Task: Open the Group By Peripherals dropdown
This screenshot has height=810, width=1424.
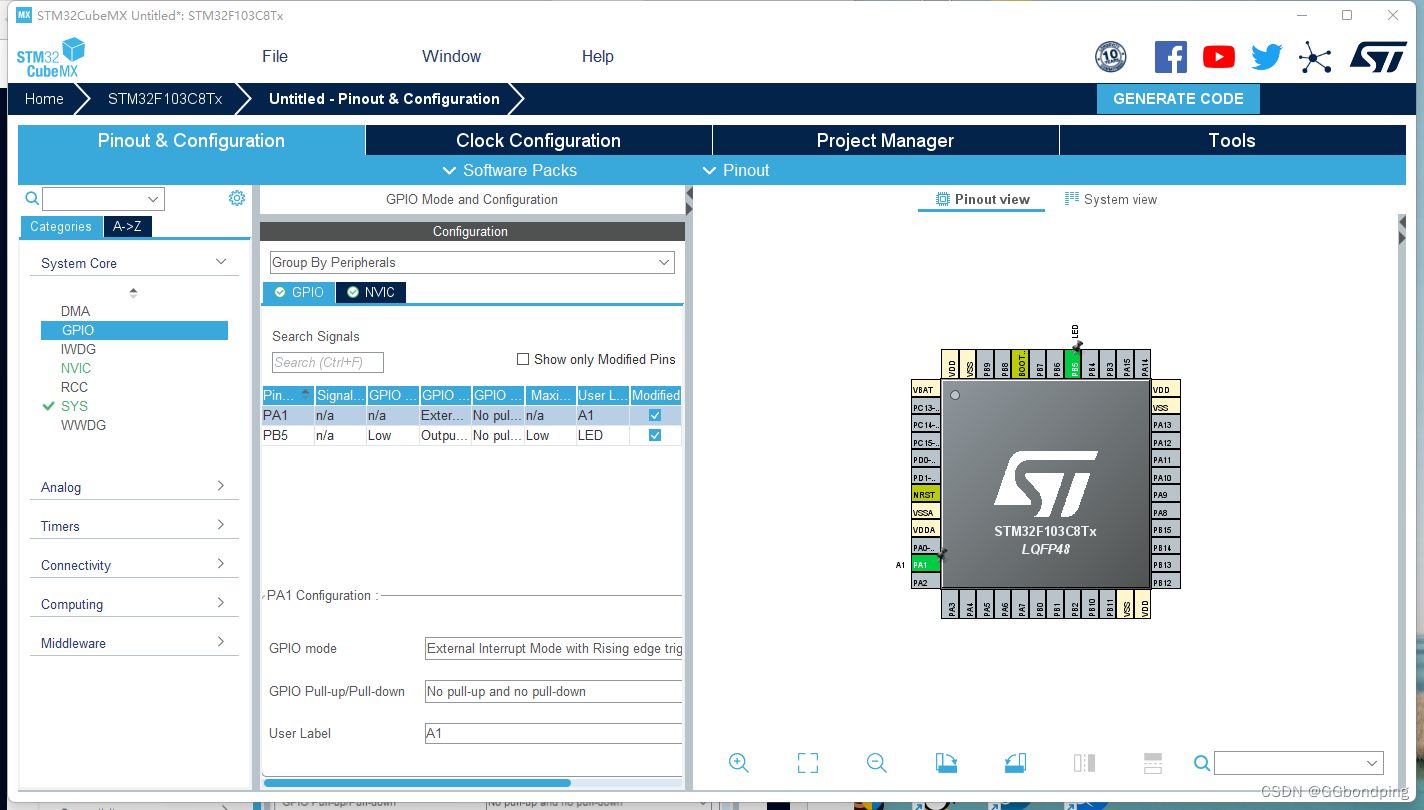Action: [x=472, y=262]
